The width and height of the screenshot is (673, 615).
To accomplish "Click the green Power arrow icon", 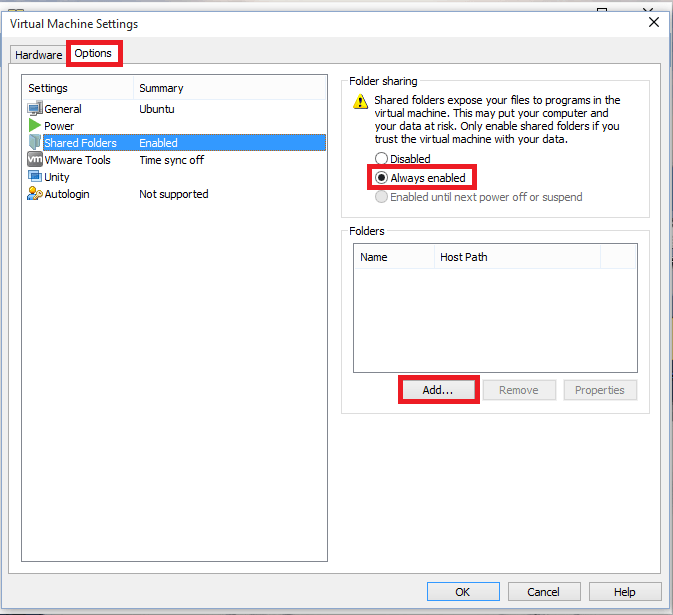I will coord(35,126).
